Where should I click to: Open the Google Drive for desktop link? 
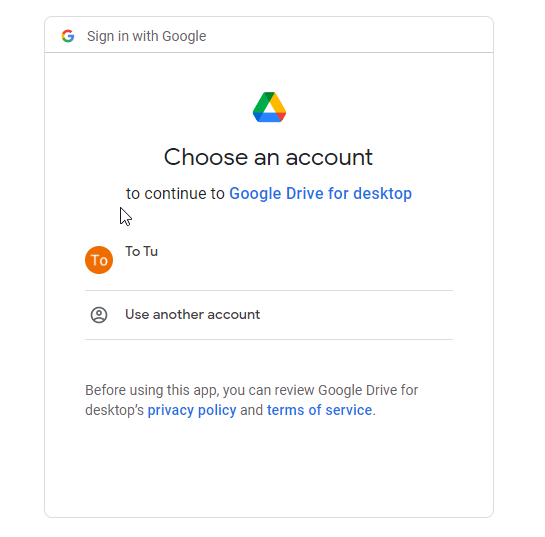[x=320, y=194]
